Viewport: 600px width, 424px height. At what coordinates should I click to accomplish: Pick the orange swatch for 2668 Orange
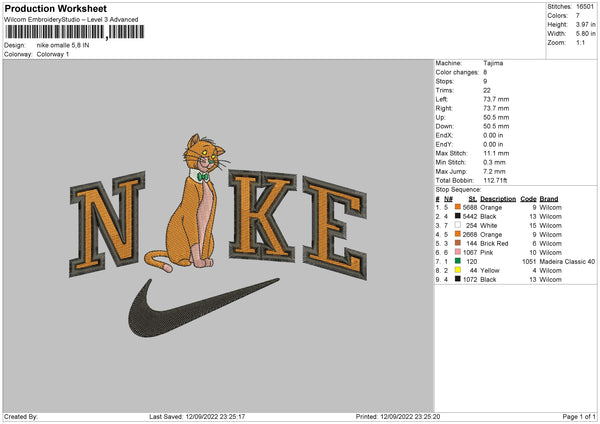point(458,234)
